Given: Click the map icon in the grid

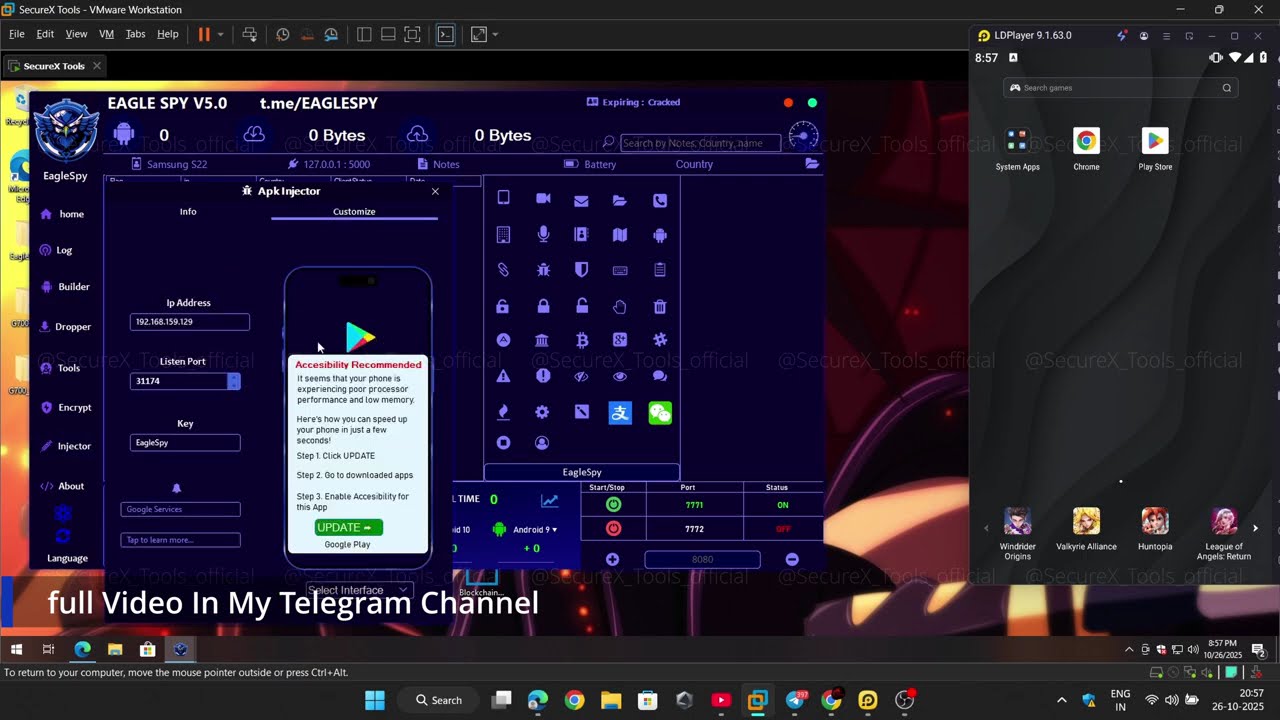Looking at the screenshot, I should click(x=620, y=235).
